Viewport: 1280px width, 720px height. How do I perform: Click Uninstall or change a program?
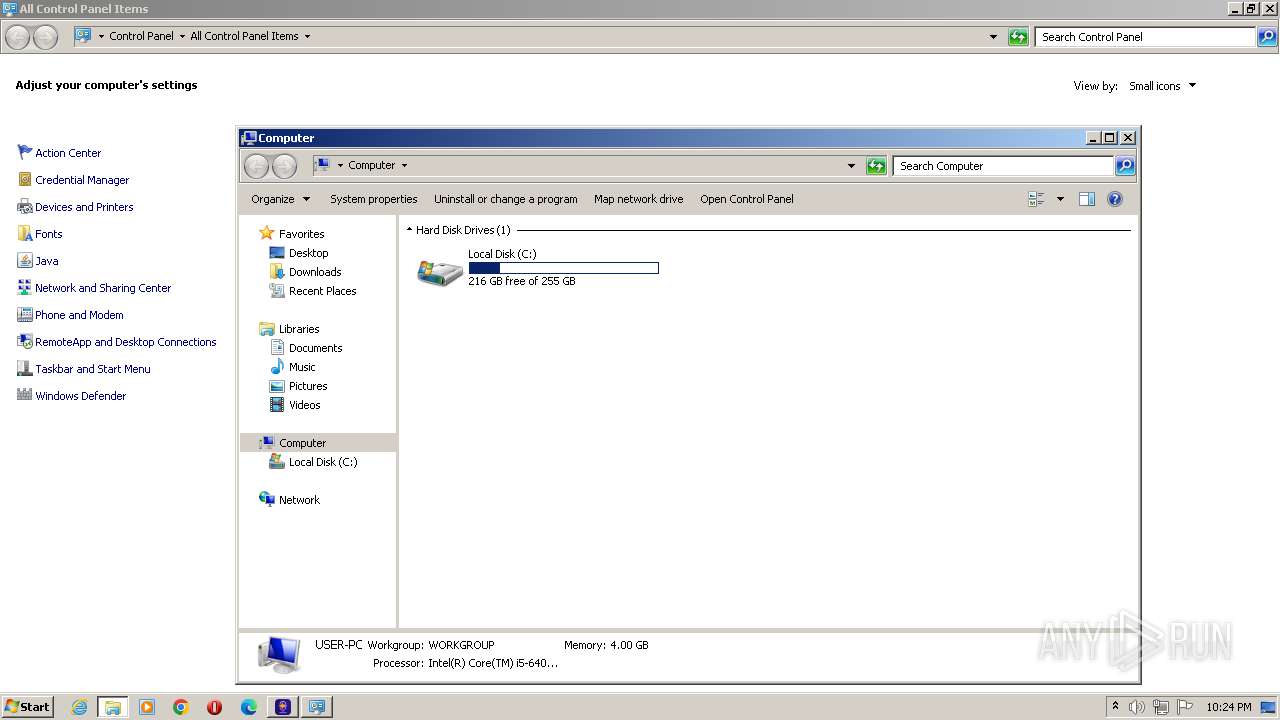click(506, 199)
